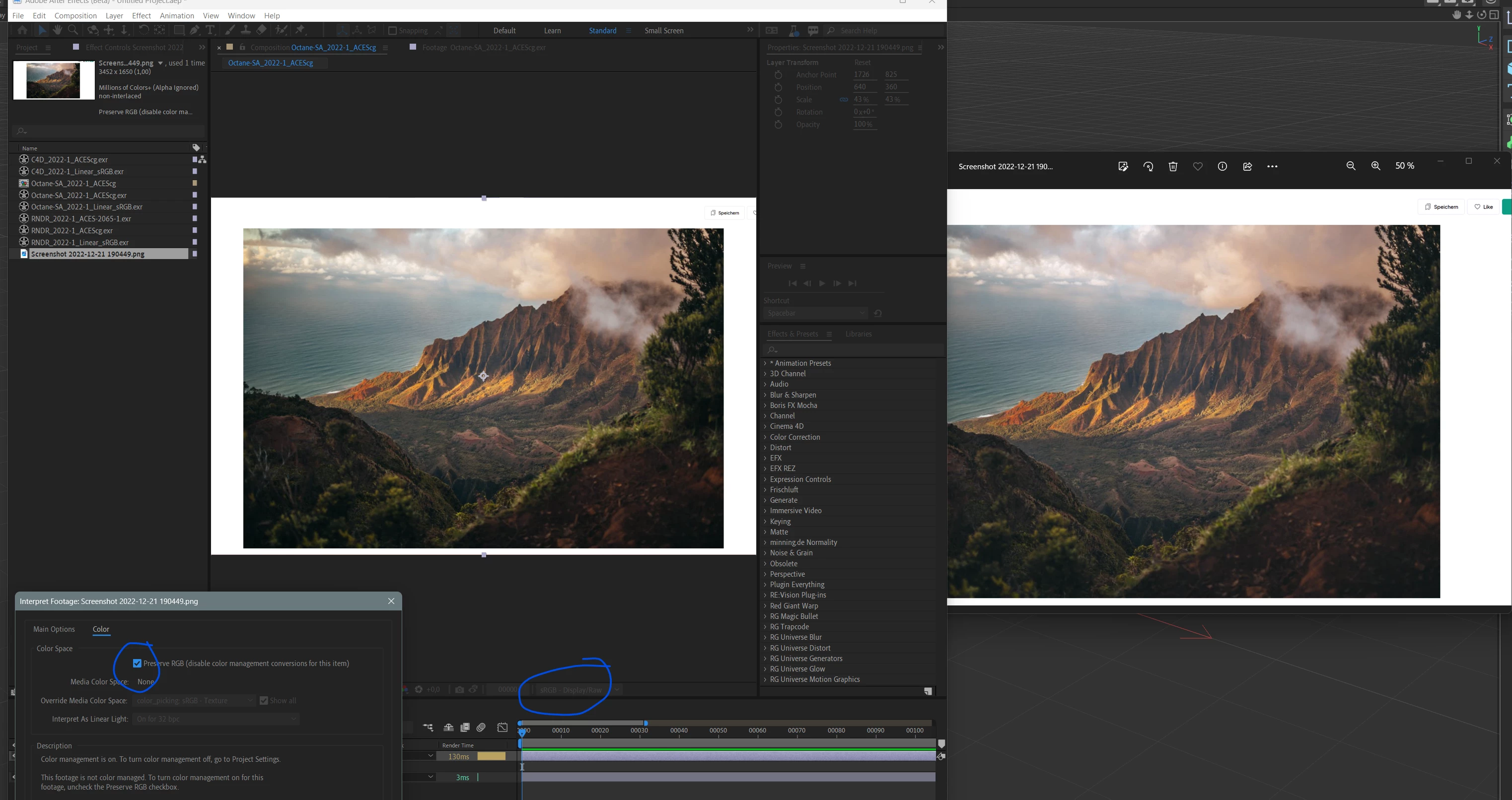Image resolution: width=1512 pixels, height=800 pixels.
Task: Select the Hand tool in toolbar
Action: click(58, 30)
